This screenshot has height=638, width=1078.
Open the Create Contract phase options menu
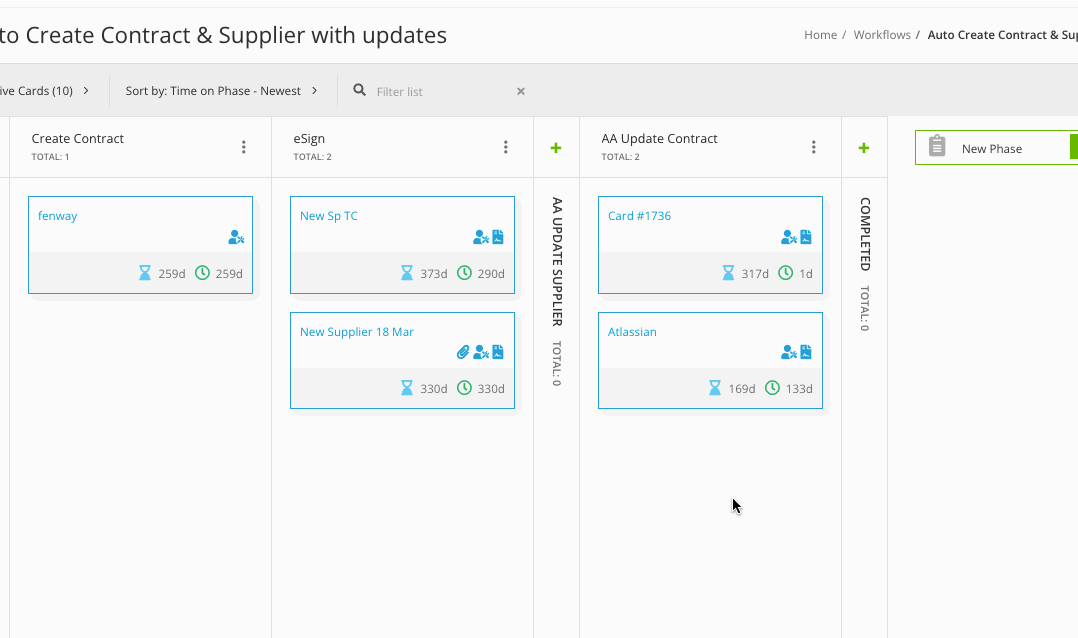[x=243, y=147]
